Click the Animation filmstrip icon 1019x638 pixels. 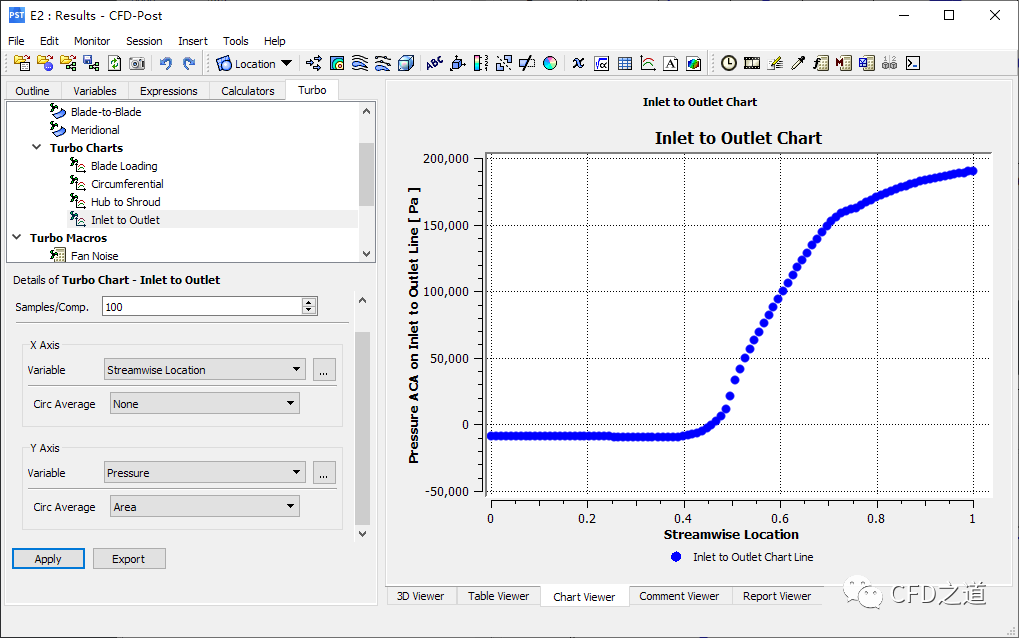click(752, 63)
